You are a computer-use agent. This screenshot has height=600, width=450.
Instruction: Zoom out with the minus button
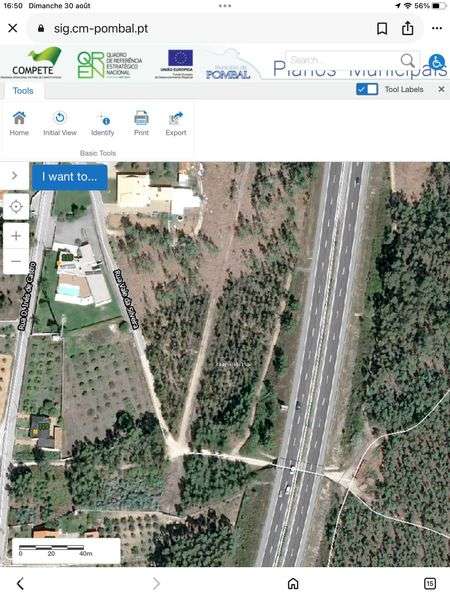pyautogui.click(x=16, y=261)
